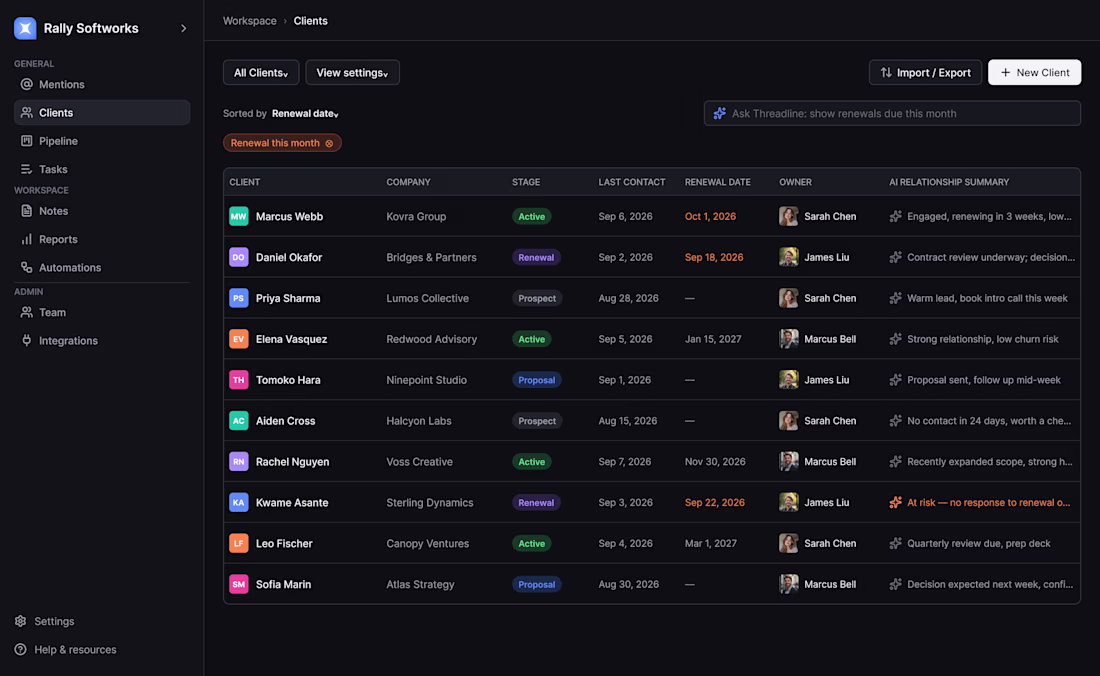Expand the Rally Softworks workspace chevron

(184, 29)
